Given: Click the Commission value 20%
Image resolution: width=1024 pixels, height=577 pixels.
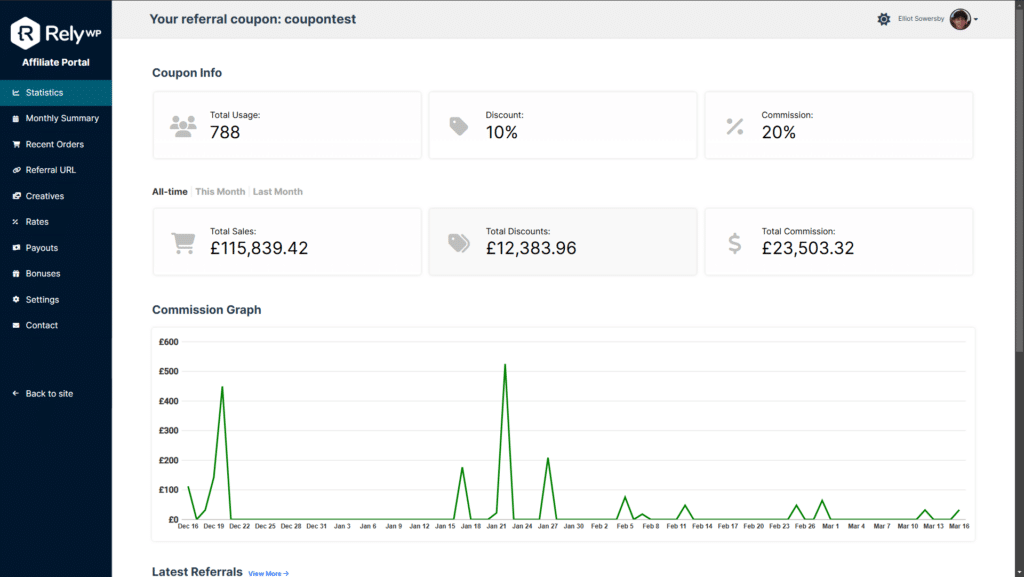Looking at the screenshot, I should pyautogui.click(x=778, y=133).
